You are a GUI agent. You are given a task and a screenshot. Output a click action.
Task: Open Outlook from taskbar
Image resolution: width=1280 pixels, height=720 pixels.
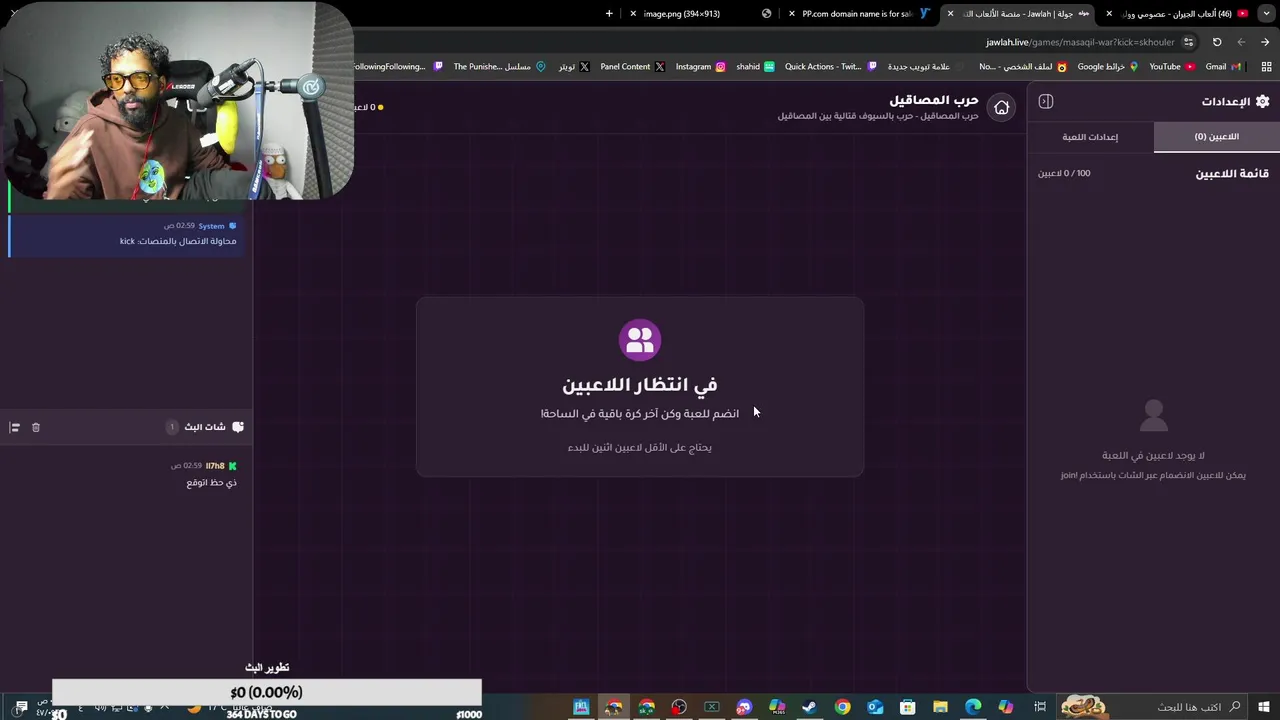tap(875, 707)
